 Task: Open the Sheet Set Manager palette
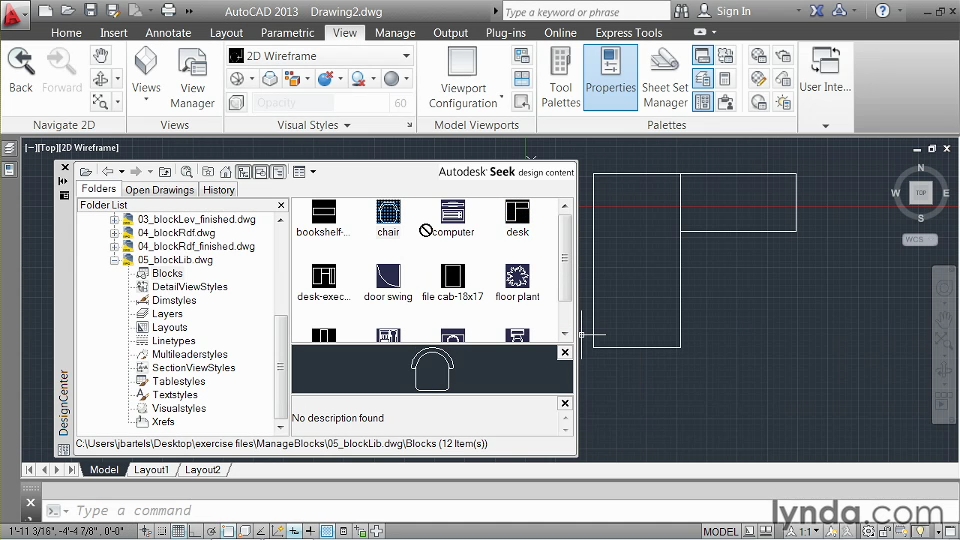tap(665, 78)
